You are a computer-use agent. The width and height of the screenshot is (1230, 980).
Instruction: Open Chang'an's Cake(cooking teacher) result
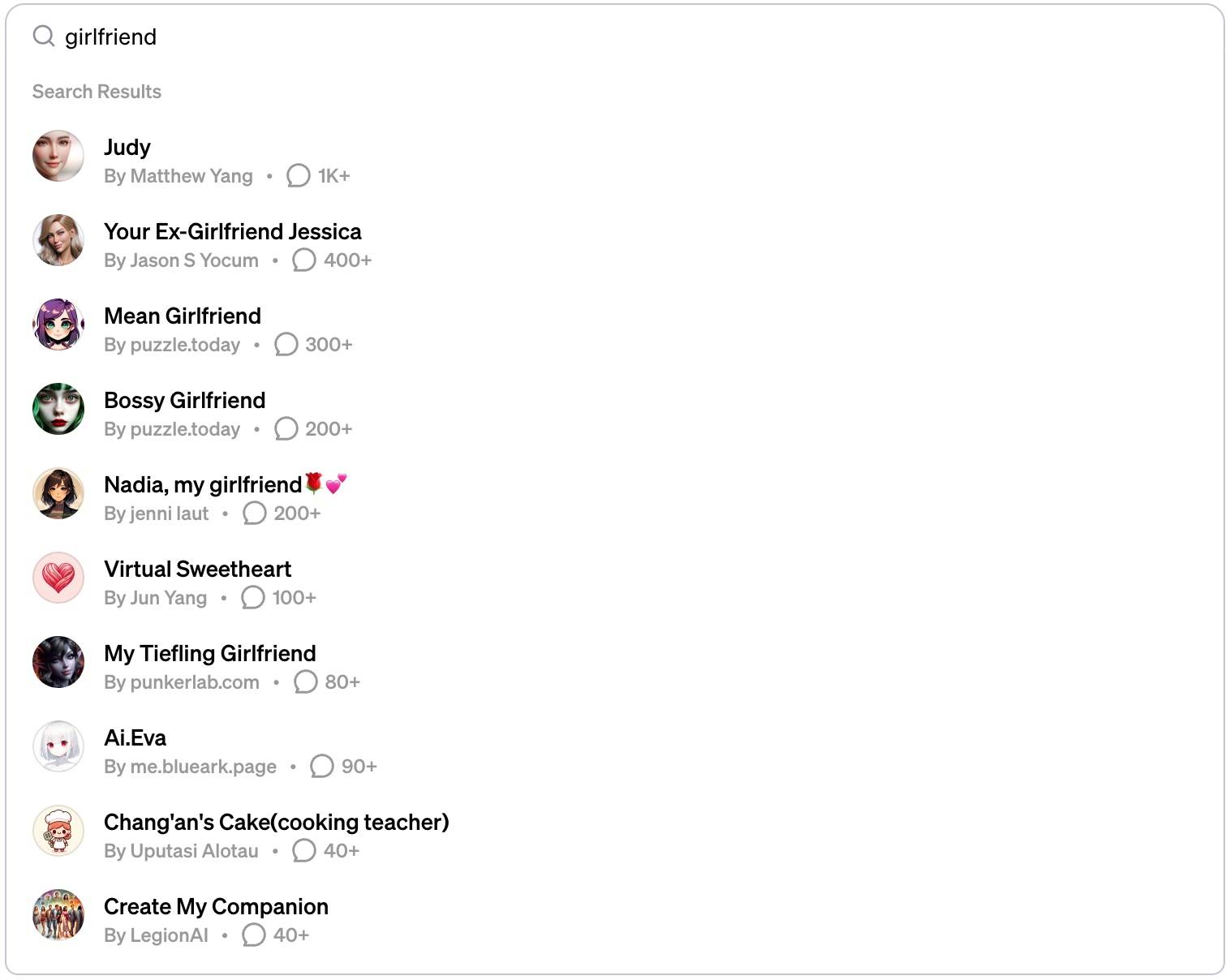[614, 836]
